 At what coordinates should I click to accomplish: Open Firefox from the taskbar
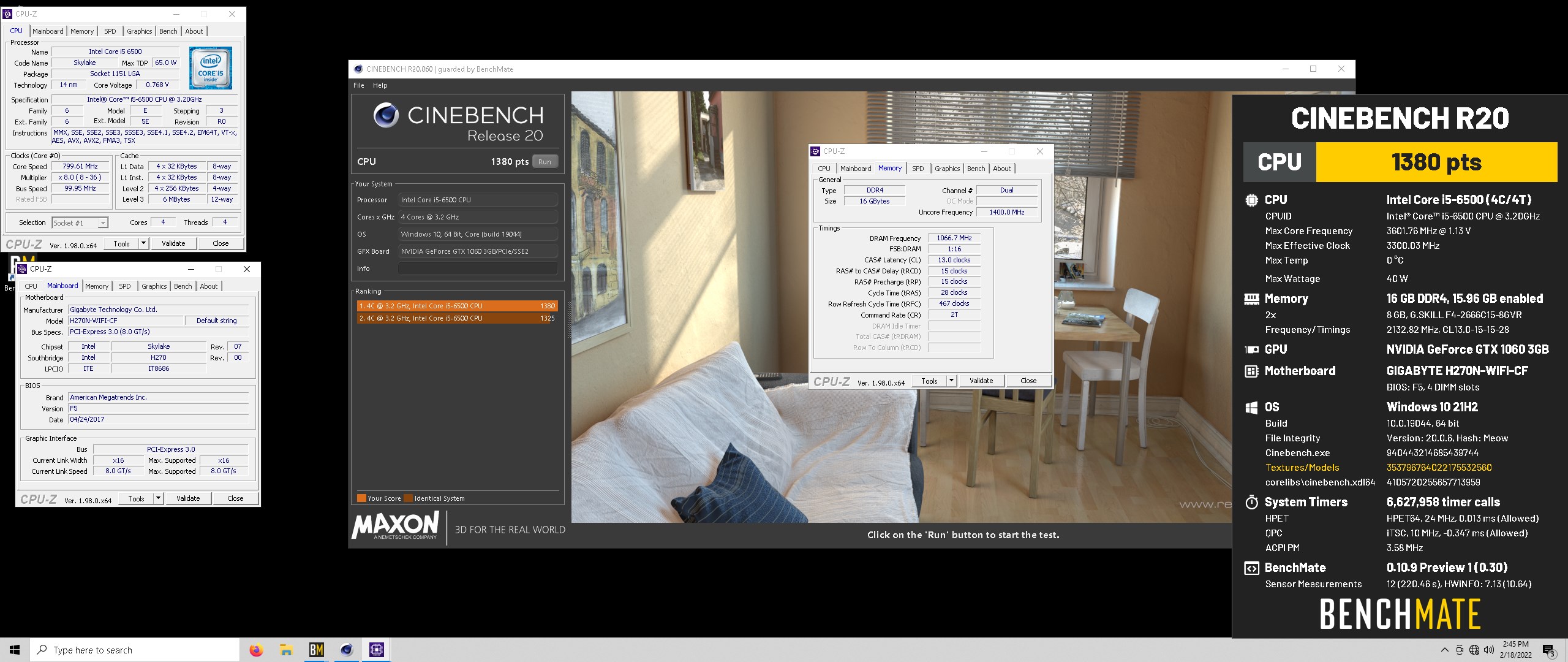coord(256,650)
